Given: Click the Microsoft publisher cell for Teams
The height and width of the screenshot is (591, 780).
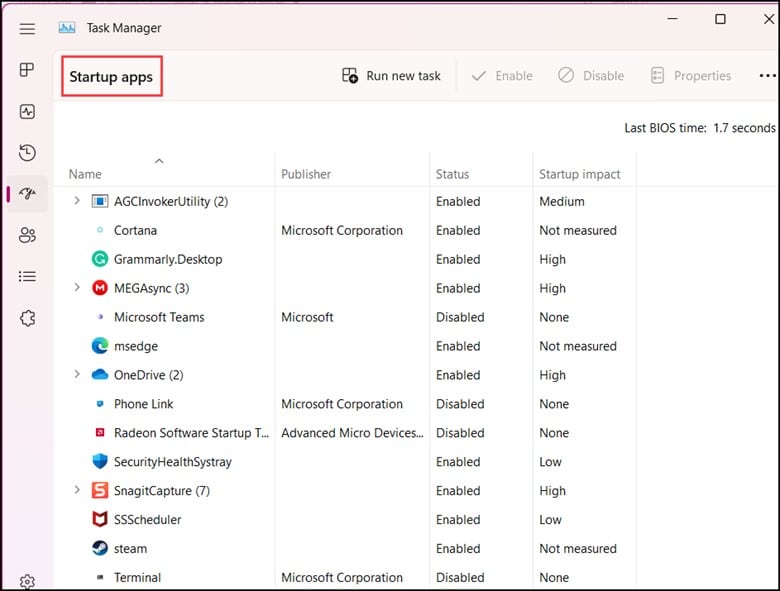Looking at the screenshot, I should (x=307, y=317).
